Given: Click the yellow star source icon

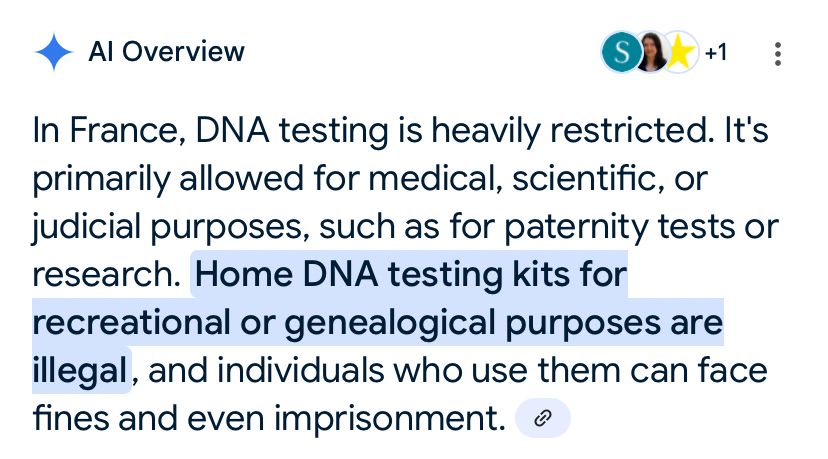Looking at the screenshot, I should tap(680, 52).
